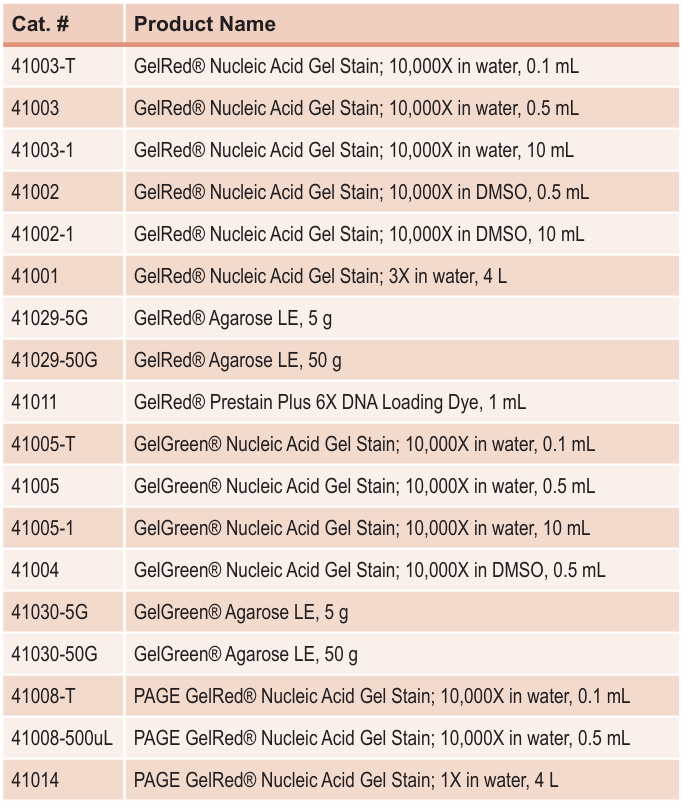Viewport: 681px width, 802px height.
Task: Select catalog number 41002-1
Action: pyautogui.click(x=42, y=234)
